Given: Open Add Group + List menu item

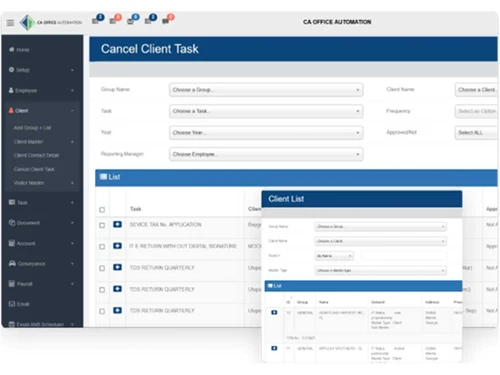Looking at the screenshot, I should point(32,128).
